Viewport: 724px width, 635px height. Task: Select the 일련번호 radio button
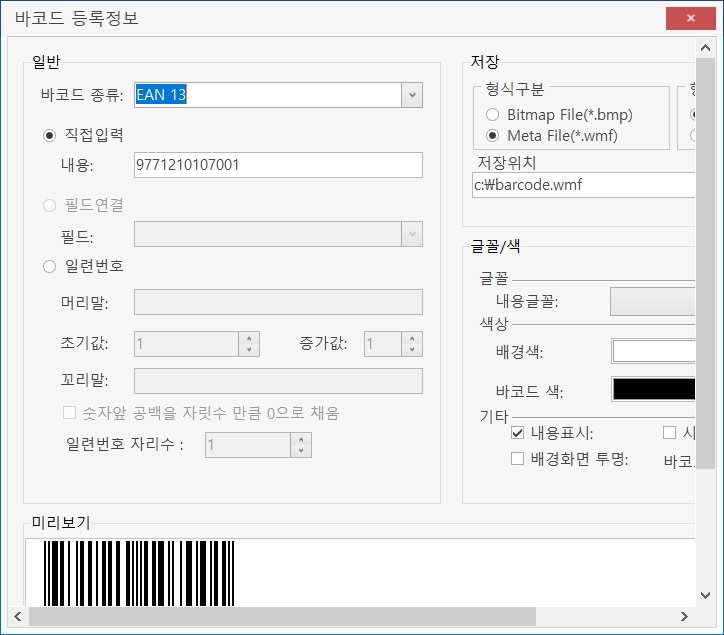click(49, 266)
